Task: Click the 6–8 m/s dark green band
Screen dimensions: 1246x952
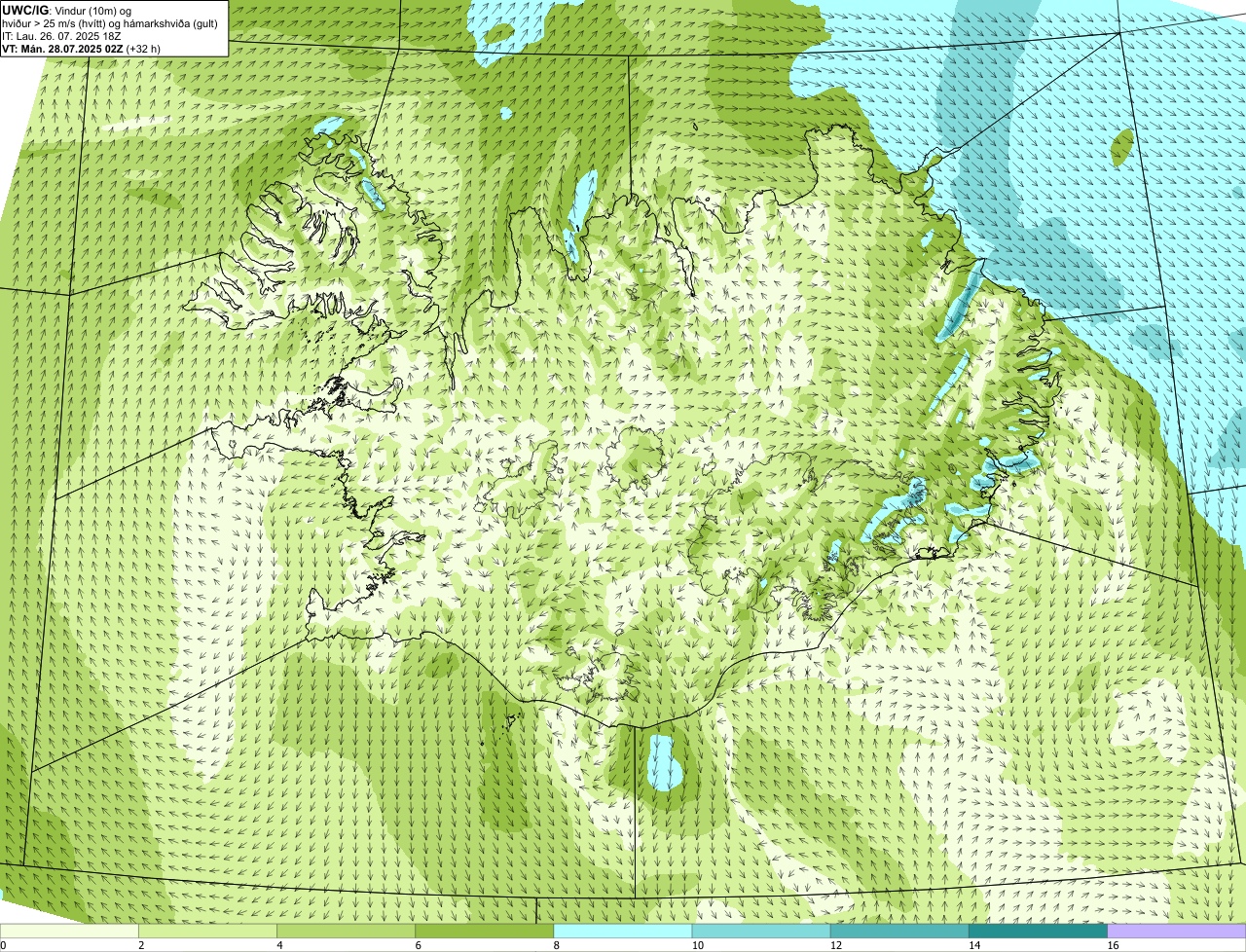Action: coord(484,931)
